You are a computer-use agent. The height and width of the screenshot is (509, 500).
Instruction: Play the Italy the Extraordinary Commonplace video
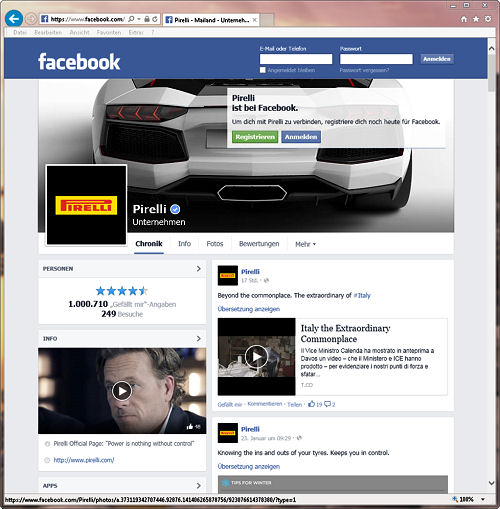tap(256, 356)
